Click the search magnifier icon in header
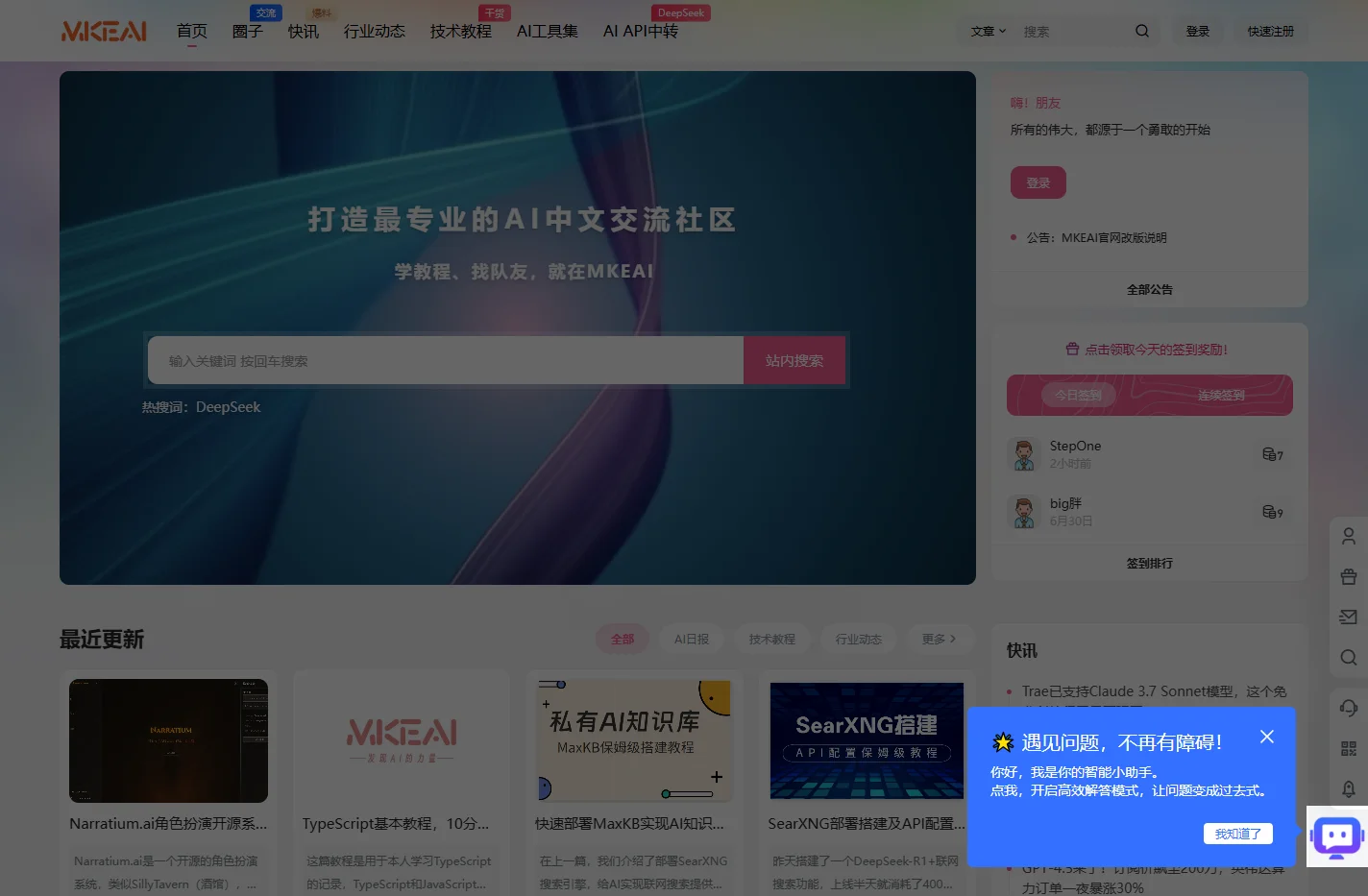 [1142, 31]
